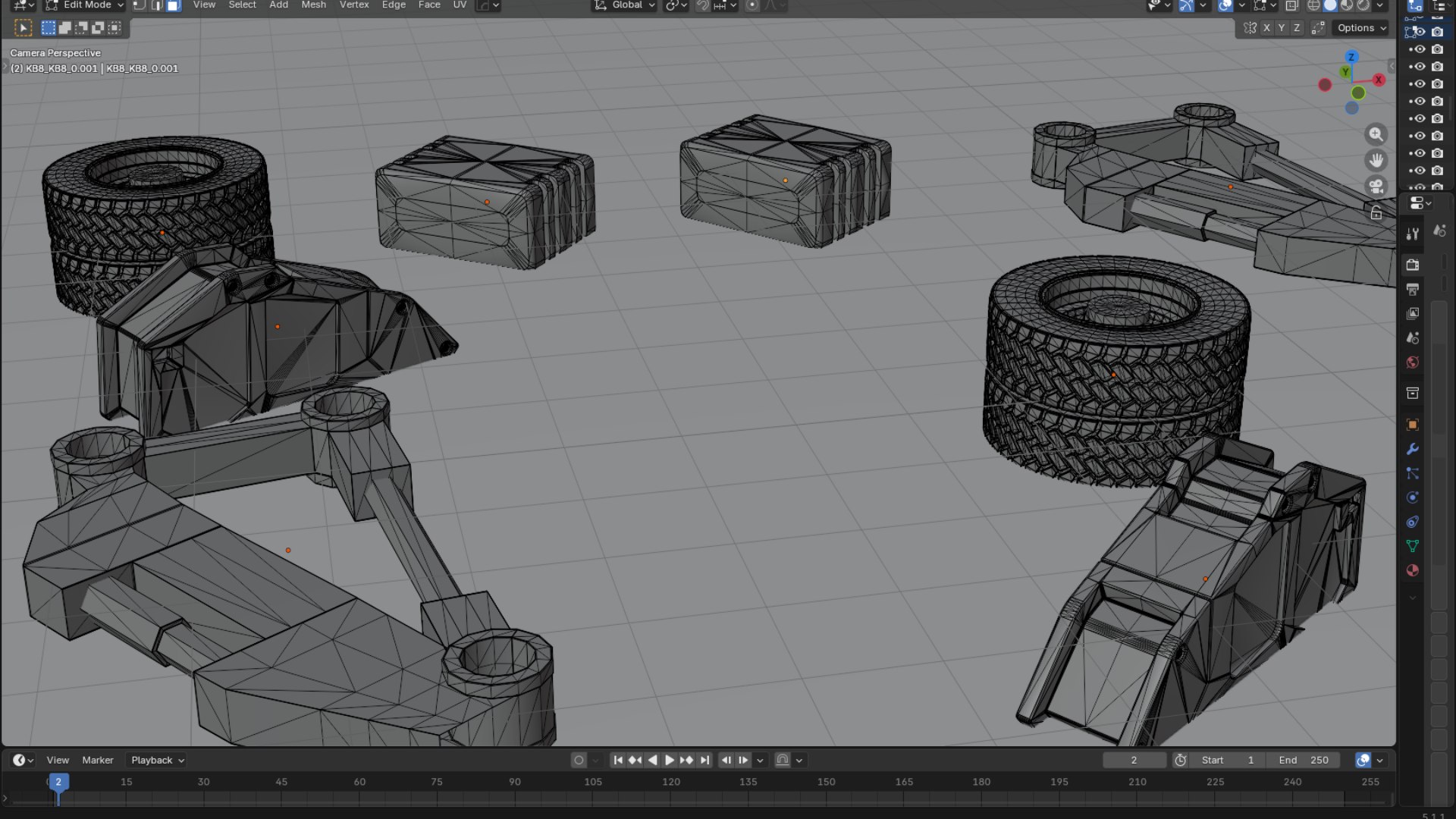Hide the first dotted outliner row eye
Image resolution: width=1456 pixels, height=819 pixels.
click(1420, 49)
